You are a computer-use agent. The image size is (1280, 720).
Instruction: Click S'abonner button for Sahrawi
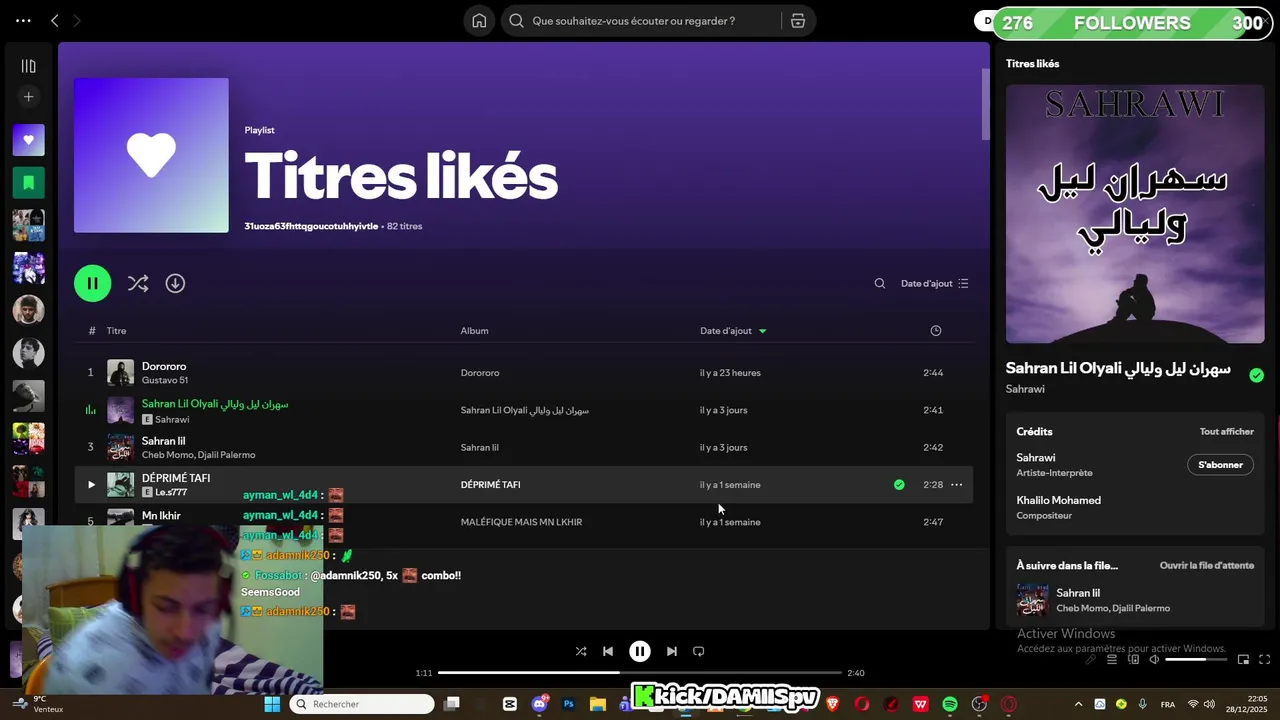1220,465
